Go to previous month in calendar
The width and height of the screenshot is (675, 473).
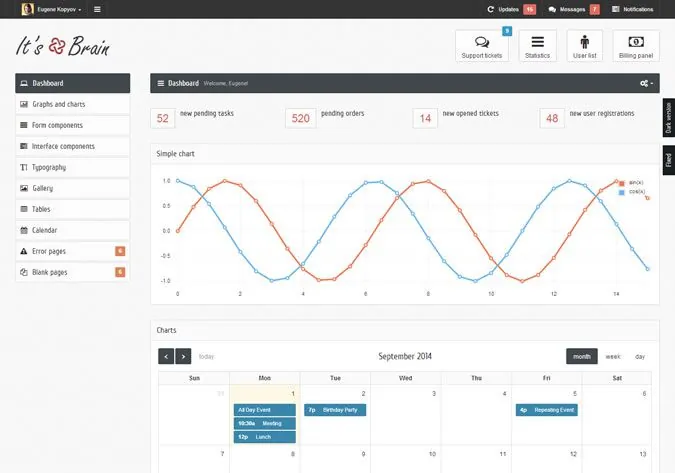point(166,356)
